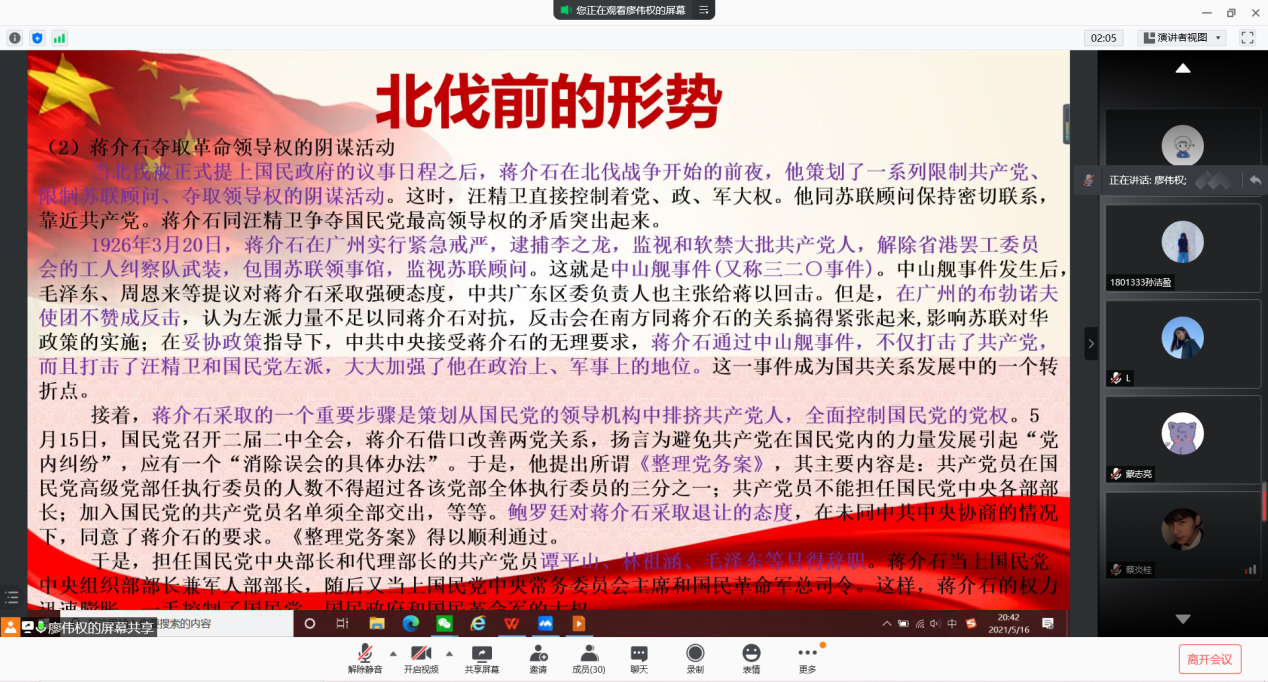
Task: Enter fullscreen using top-right fullscreen icon
Action: pyautogui.click(x=1247, y=38)
